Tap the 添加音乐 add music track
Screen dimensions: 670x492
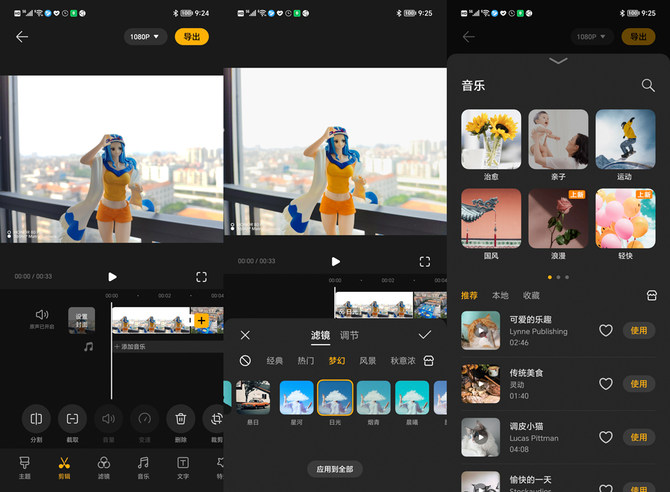pos(168,346)
